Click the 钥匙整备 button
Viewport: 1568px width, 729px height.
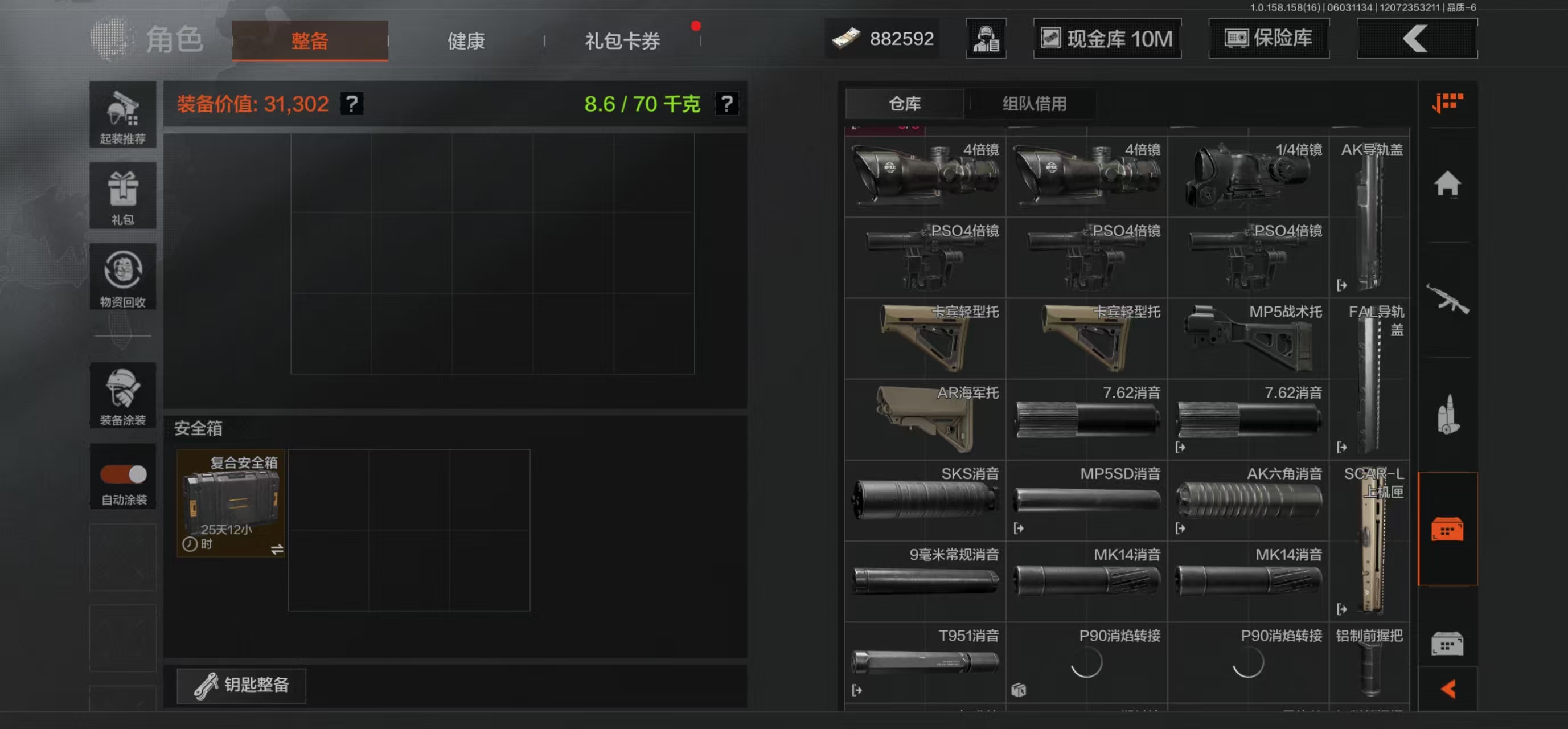241,685
